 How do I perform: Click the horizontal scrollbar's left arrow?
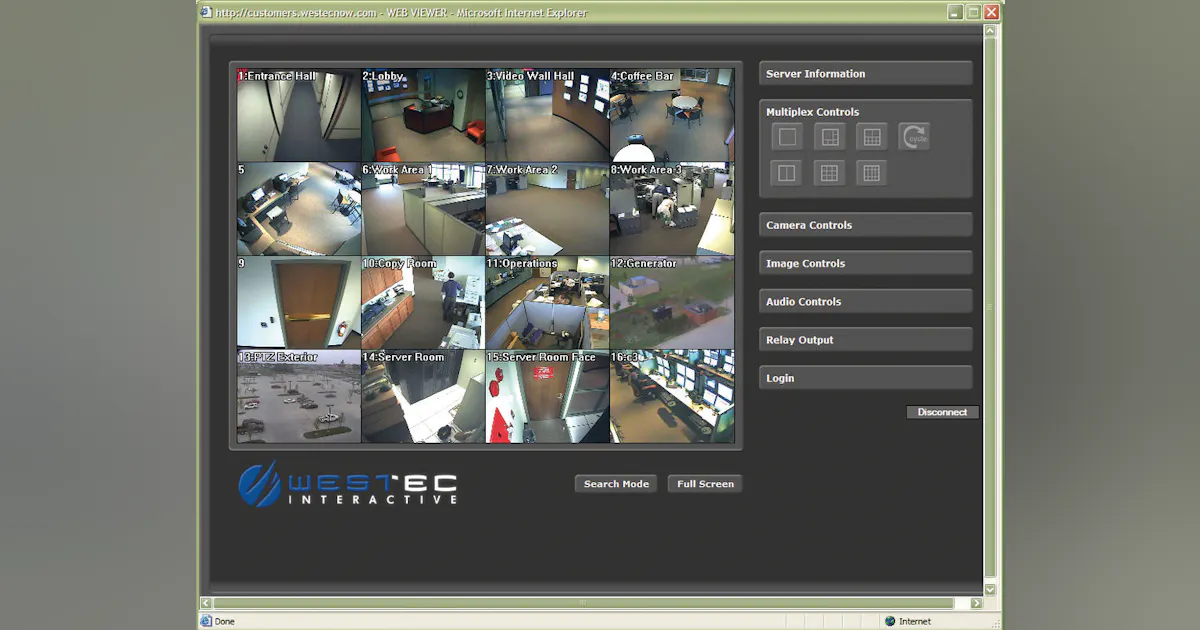(x=207, y=603)
